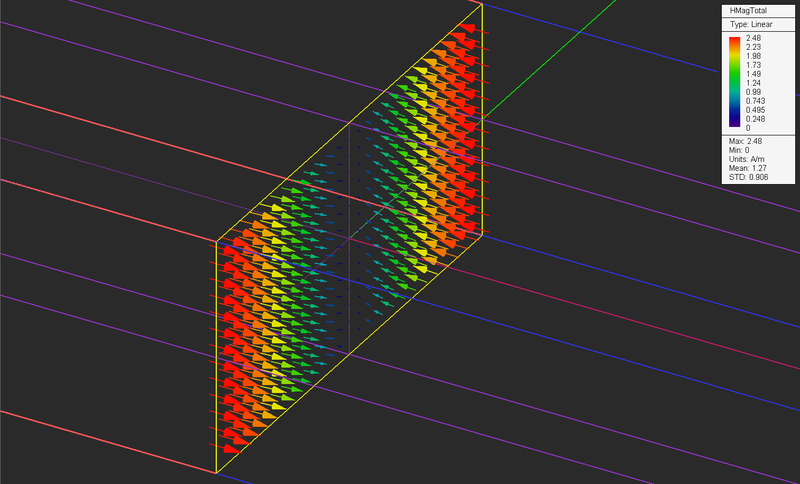
Task: Click the 1.73 scale value in legend
Action: [753, 65]
